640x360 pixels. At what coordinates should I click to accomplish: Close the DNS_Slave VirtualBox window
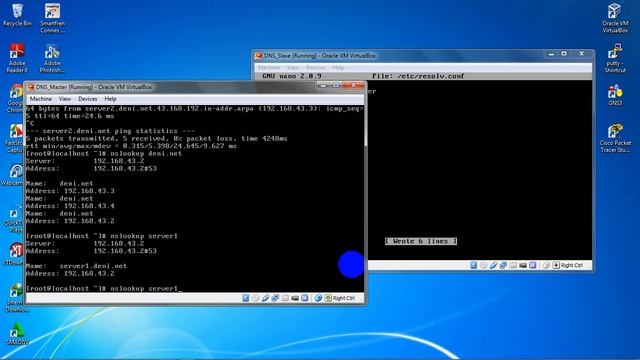click(582, 54)
